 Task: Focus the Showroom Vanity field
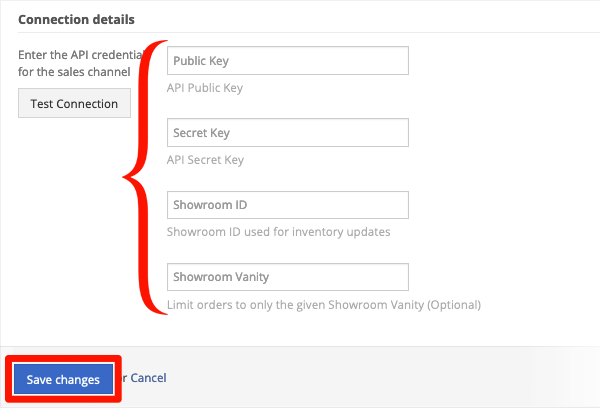[x=288, y=277]
